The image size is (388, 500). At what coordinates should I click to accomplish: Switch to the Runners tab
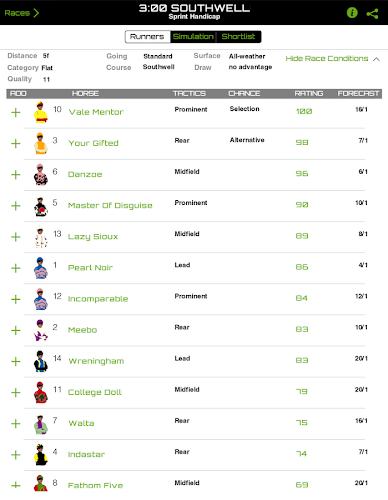pyautogui.click(x=147, y=36)
